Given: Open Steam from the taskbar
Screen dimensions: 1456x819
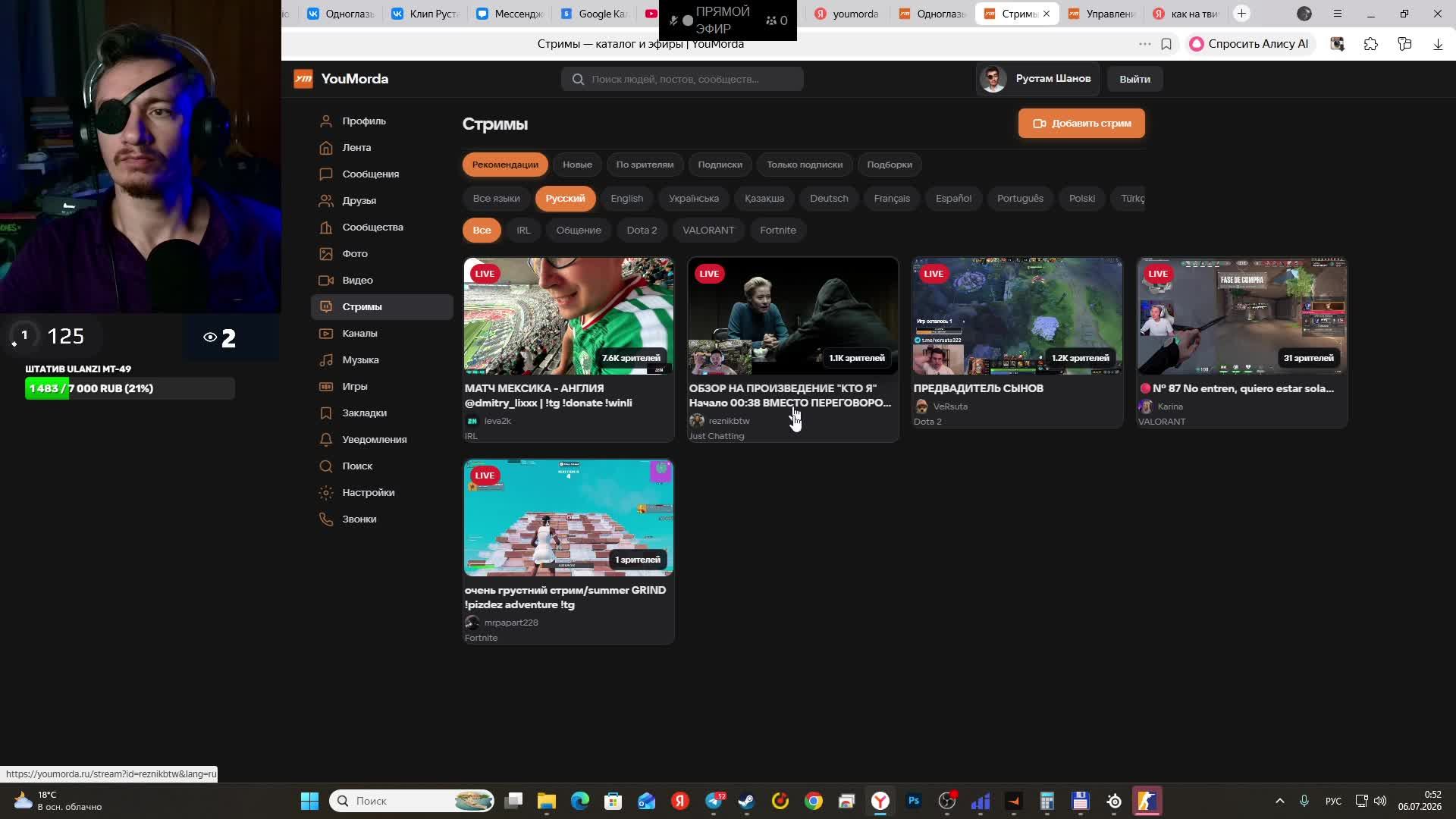Looking at the screenshot, I should [747, 801].
